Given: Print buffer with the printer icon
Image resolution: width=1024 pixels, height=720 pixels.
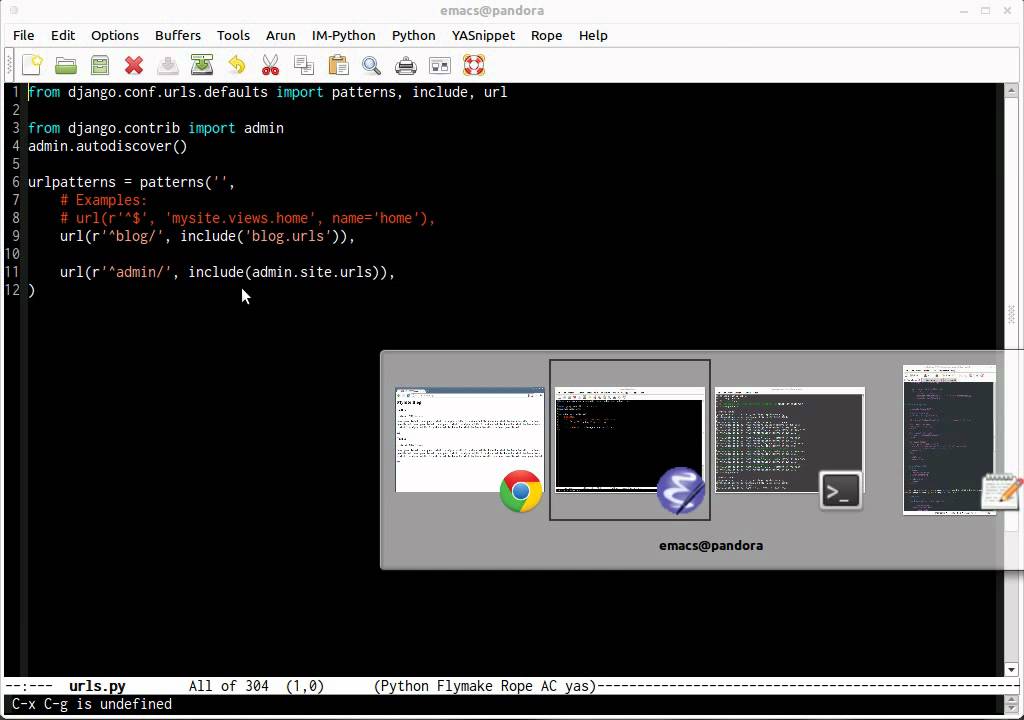Looking at the screenshot, I should click(x=406, y=65).
